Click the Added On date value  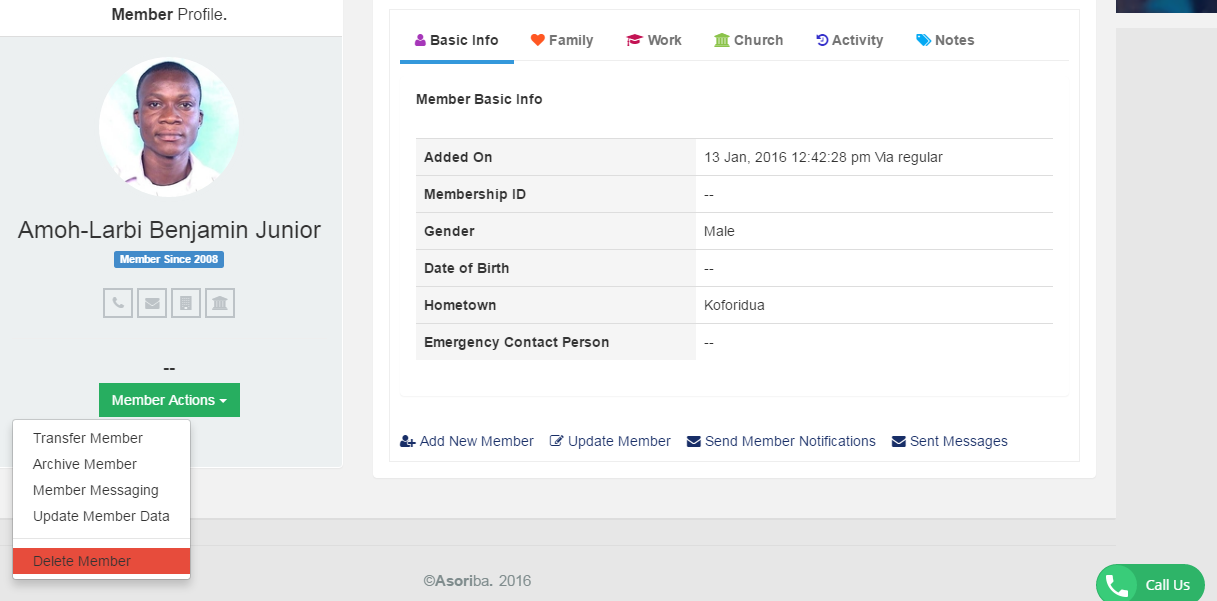point(823,157)
